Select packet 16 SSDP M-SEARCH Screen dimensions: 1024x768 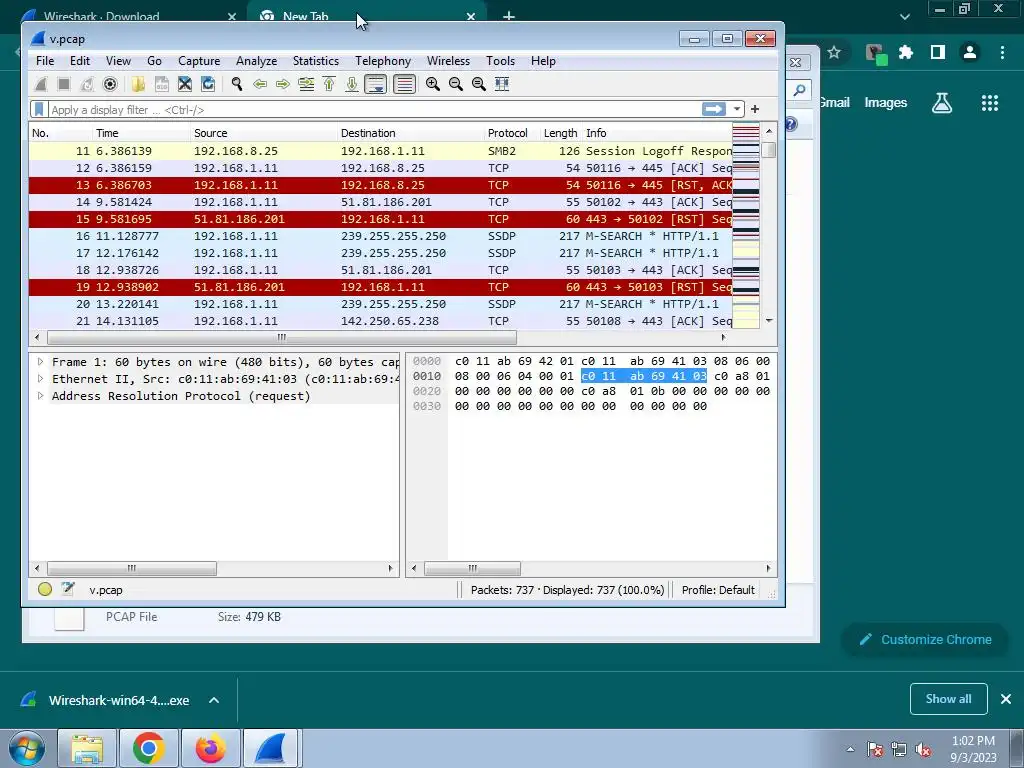click(x=381, y=236)
